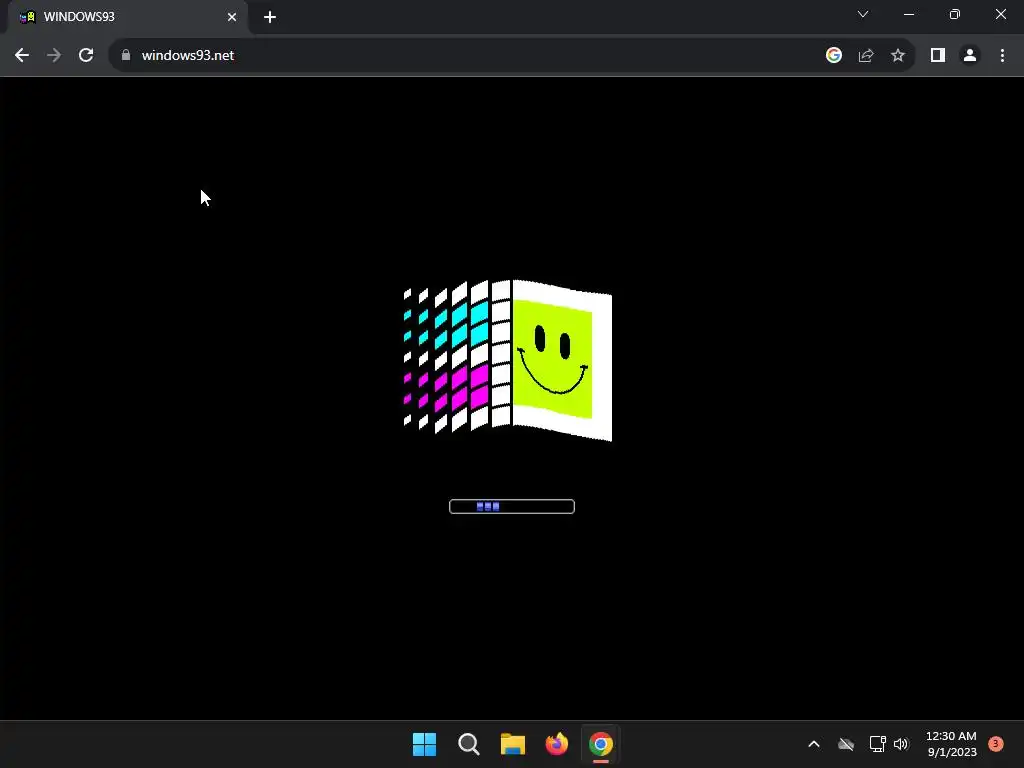Open the Chrome profile menu

(970, 56)
